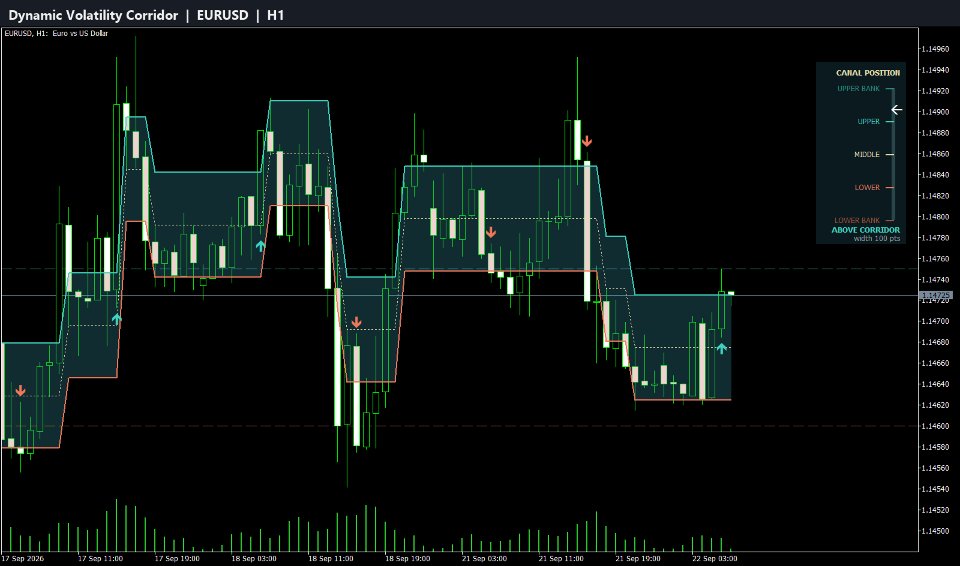The image size is (960, 566).
Task: Click the 1.14900 price axis label
Action: [x=934, y=112]
